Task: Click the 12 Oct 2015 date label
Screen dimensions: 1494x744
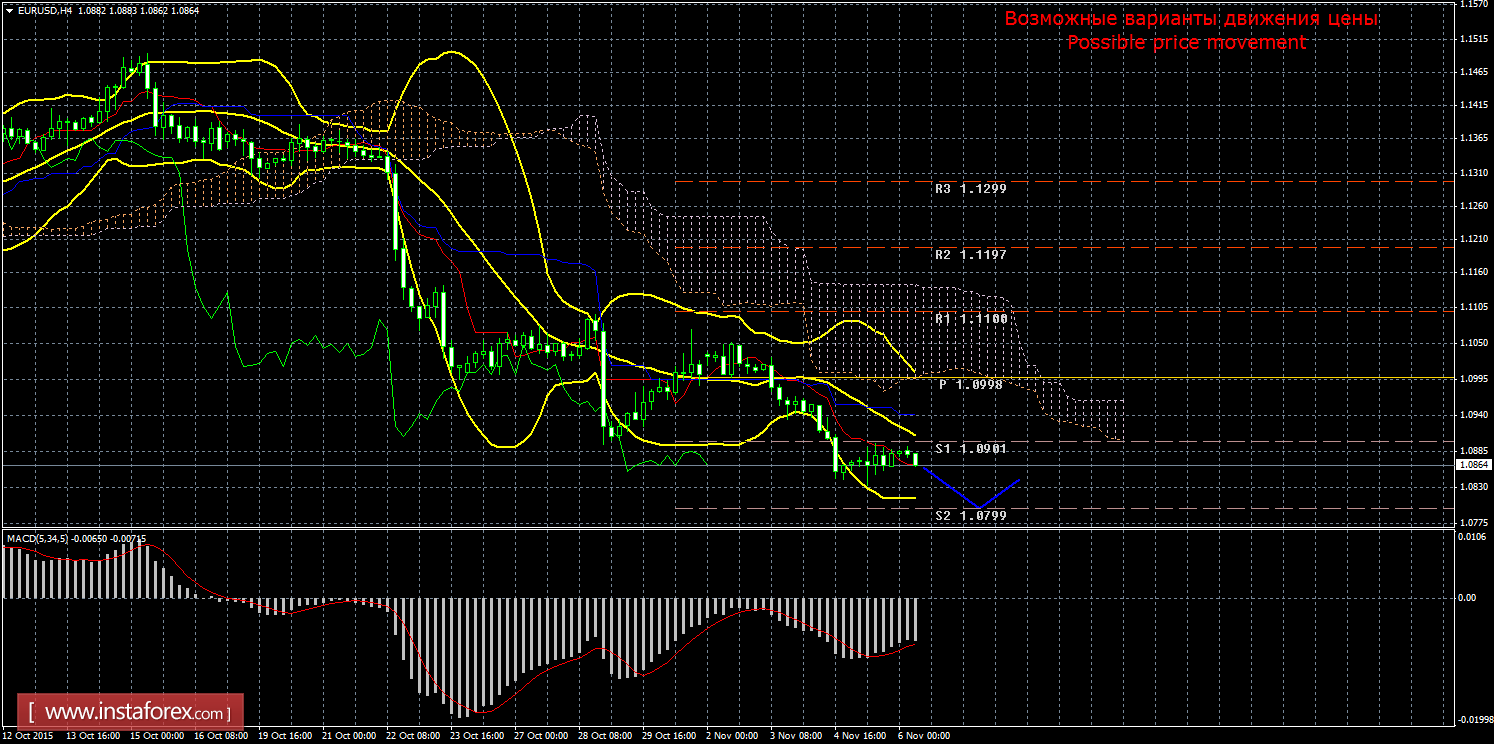Action: point(27,736)
